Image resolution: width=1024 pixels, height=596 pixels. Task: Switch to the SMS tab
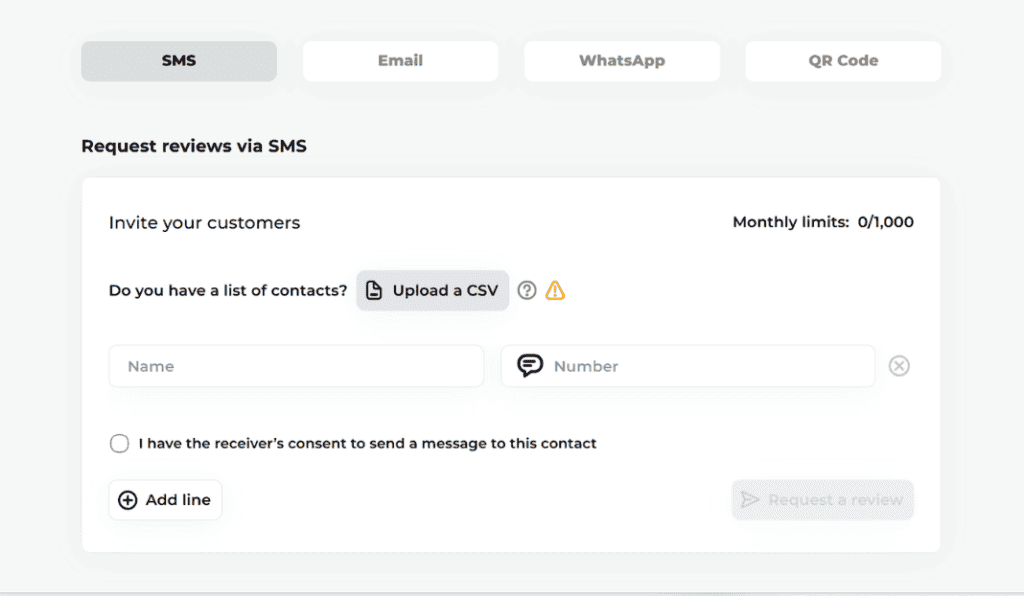pyautogui.click(x=179, y=61)
